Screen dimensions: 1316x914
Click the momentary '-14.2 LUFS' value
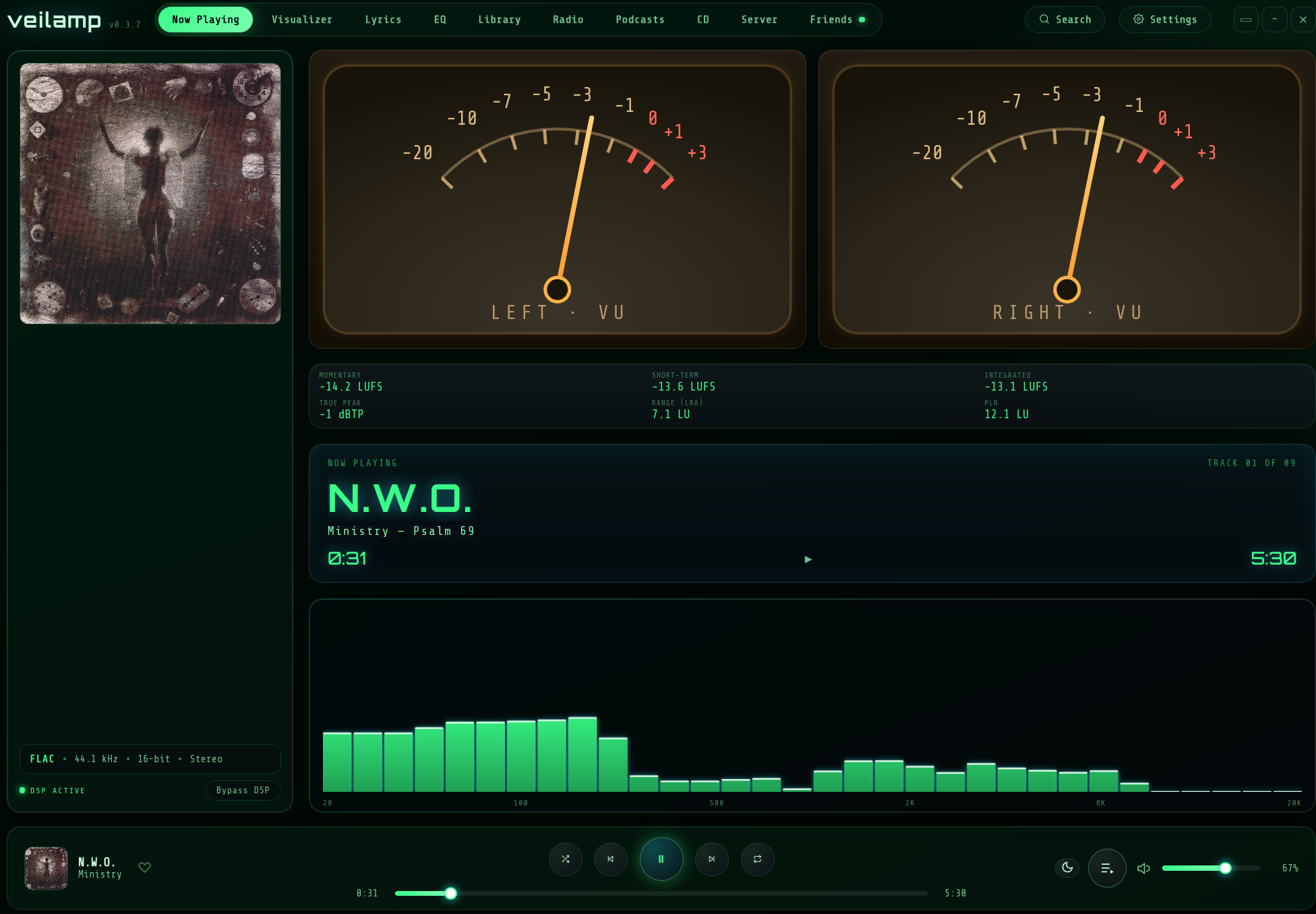351,387
